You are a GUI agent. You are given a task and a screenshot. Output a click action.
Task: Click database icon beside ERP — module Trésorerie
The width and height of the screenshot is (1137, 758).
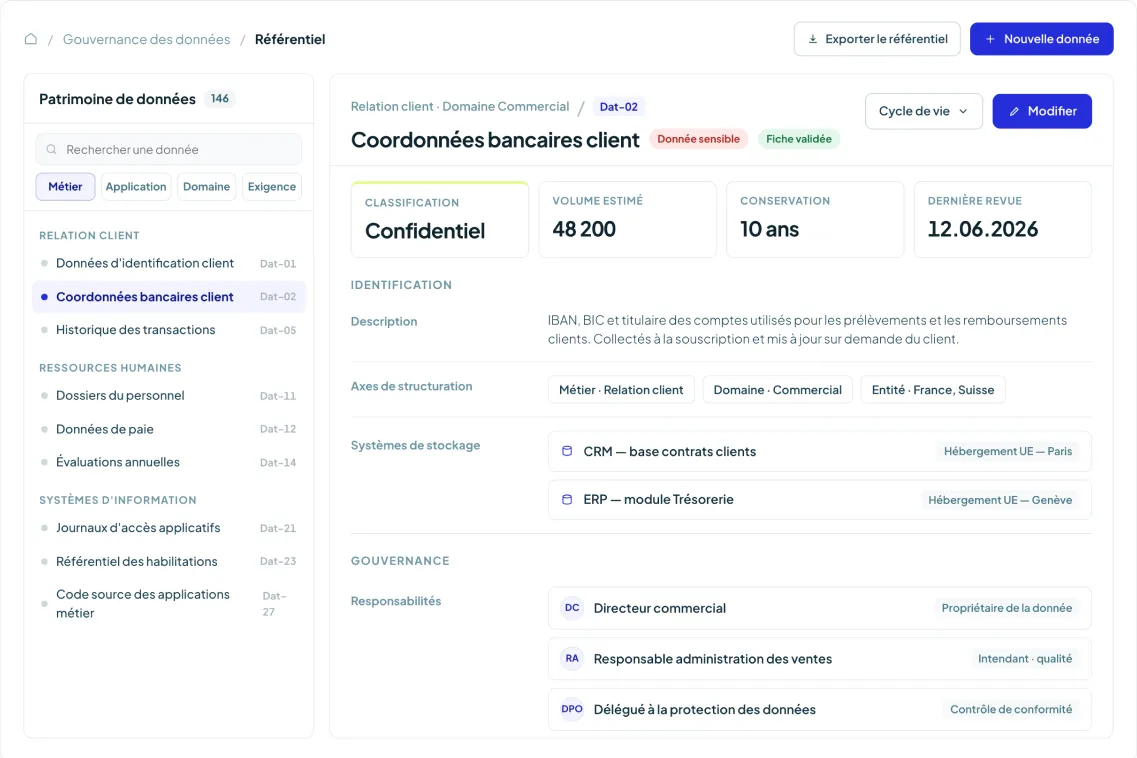click(x=567, y=499)
